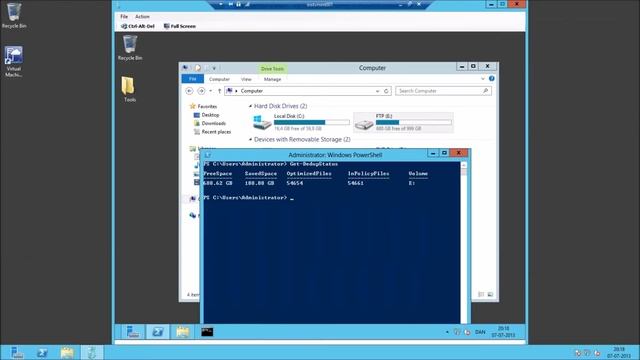Open command prompt from VM taskbar
The height and width of the screenshot is (360, 640).
click(x=207, y=332)
